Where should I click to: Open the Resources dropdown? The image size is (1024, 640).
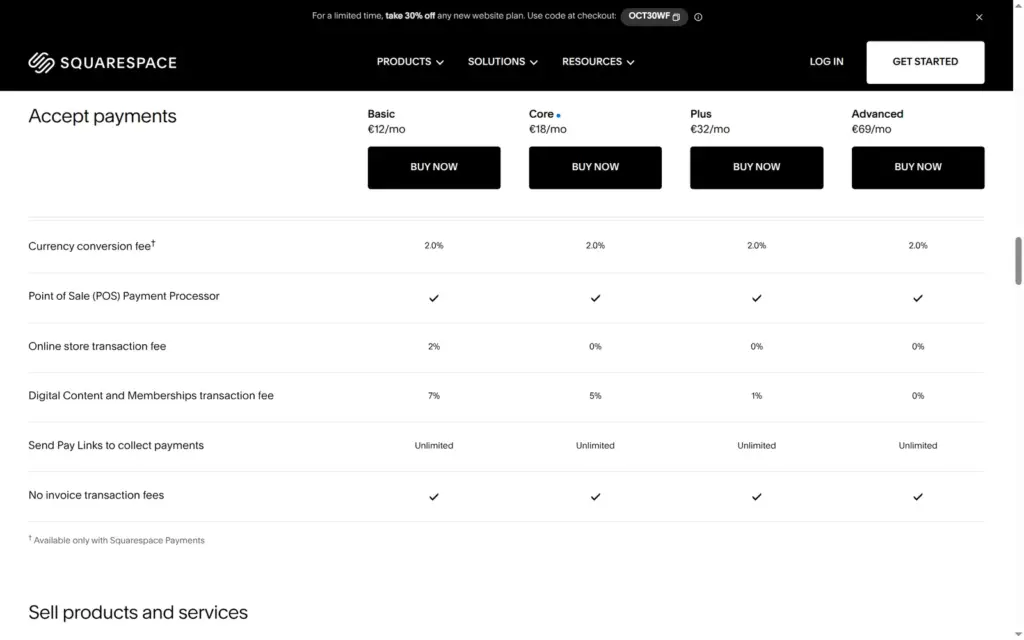598,61
